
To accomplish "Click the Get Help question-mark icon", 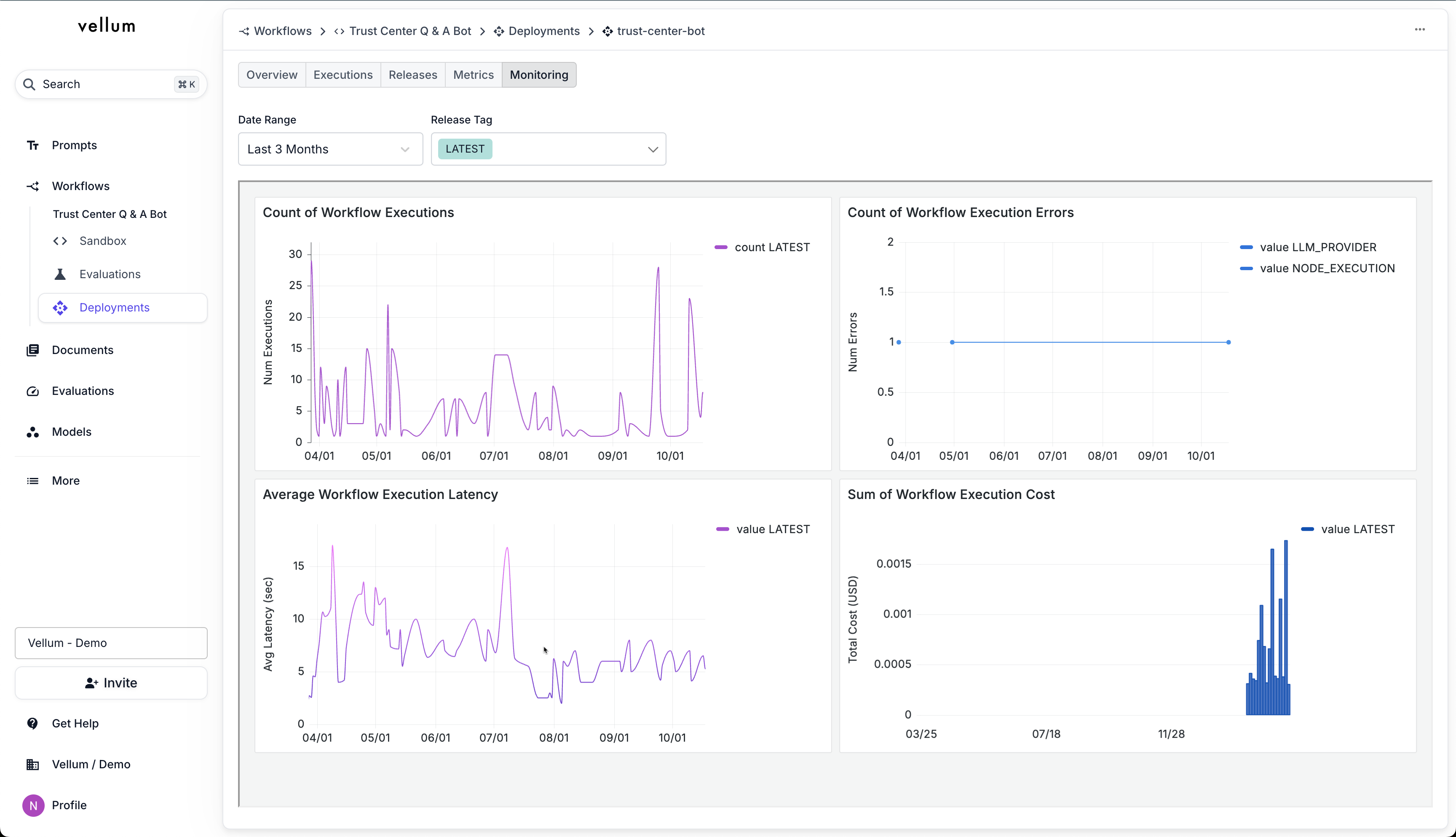I will [x=33, y=723].
